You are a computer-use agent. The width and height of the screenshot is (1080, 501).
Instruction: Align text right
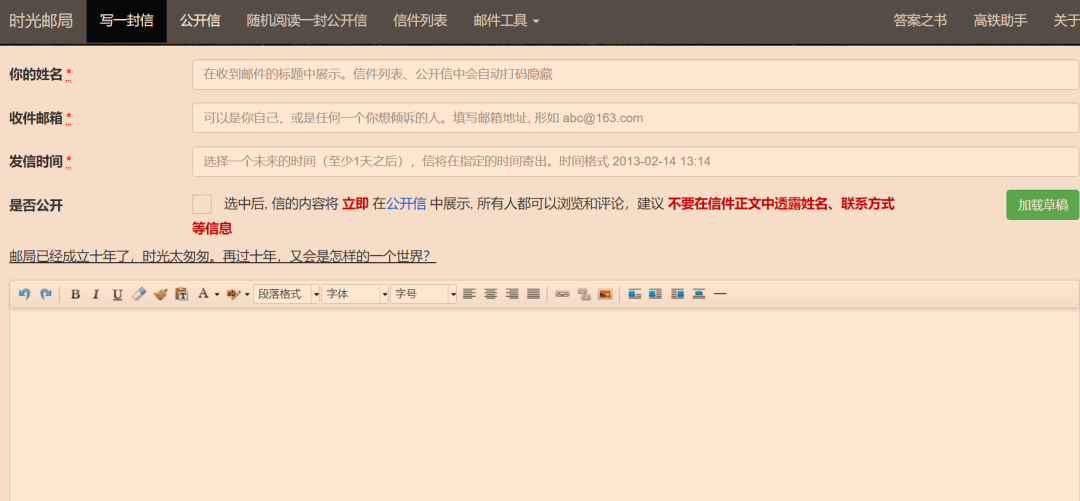pyautogui.click(x=512, y=294)
